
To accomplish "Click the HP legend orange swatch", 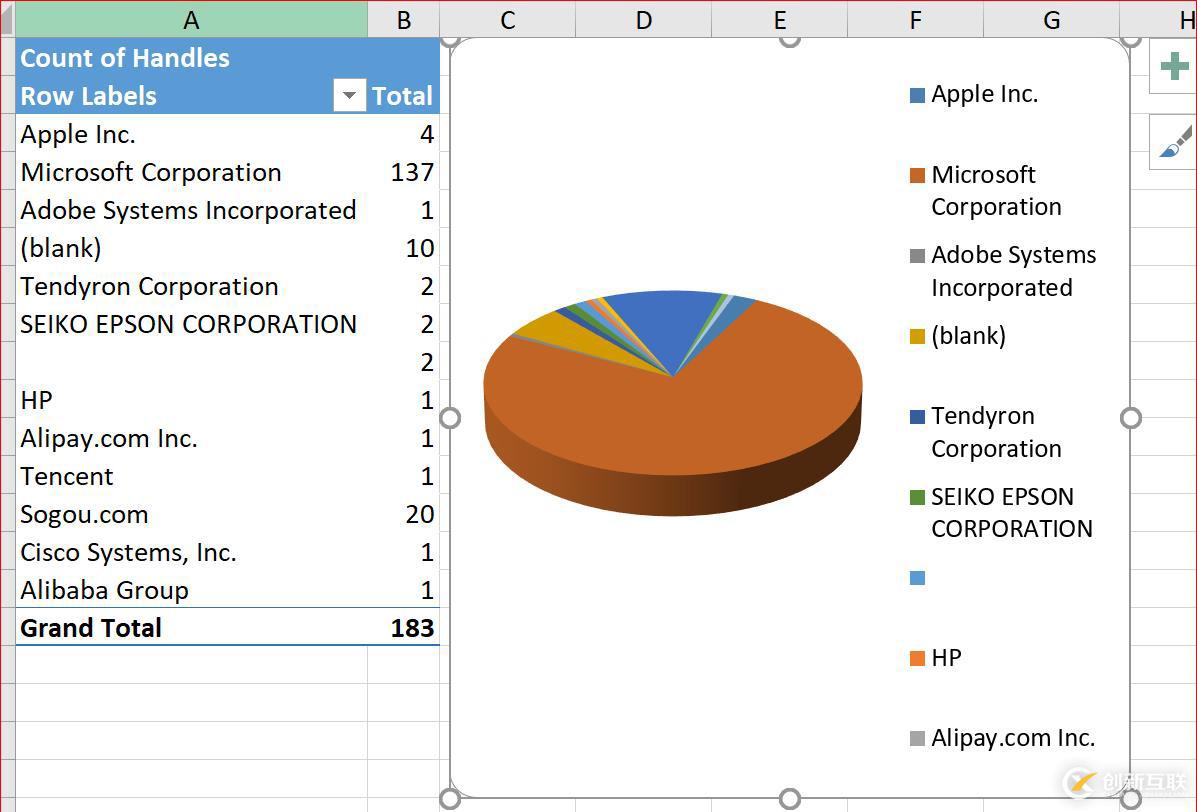I will coord(918,659).
